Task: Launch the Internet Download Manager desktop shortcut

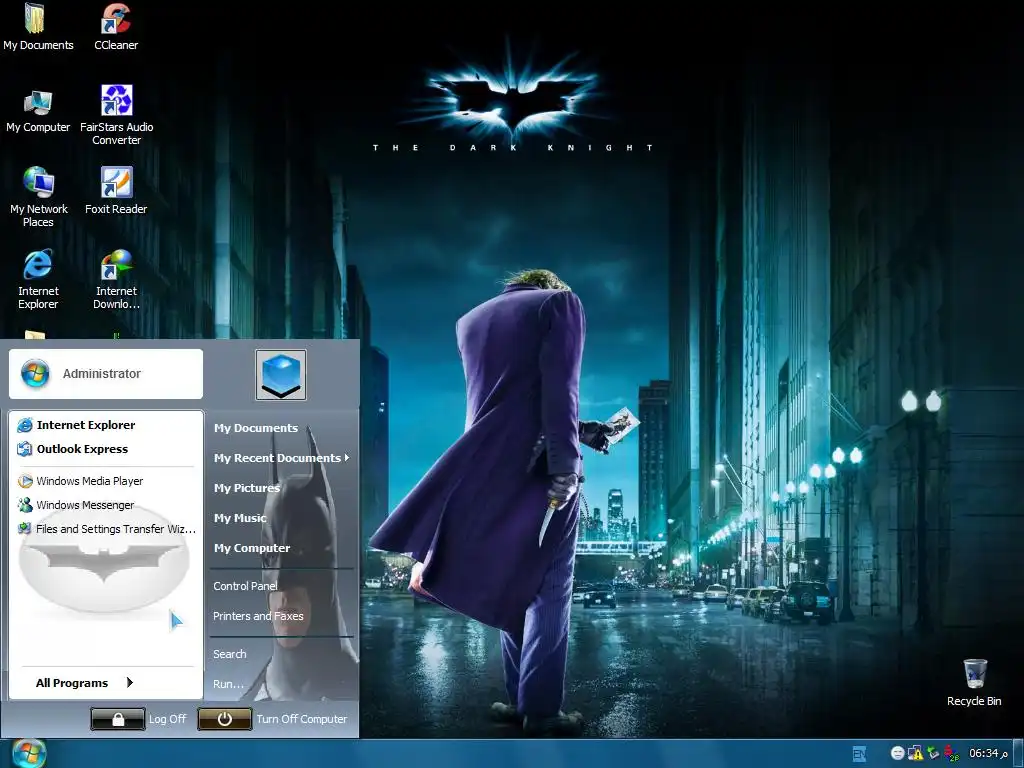Action: coord(116,280)
